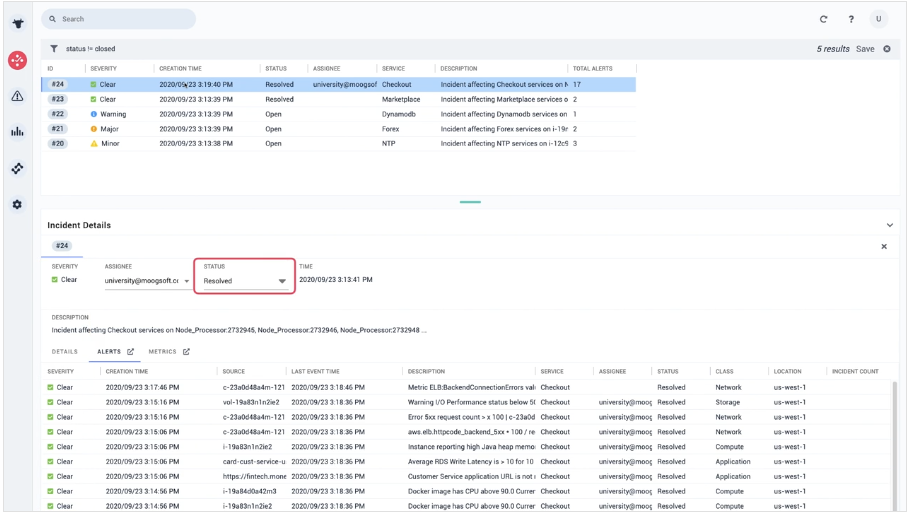Screen dimensions: 909x519
Task: Sort incidents by Total Alerts column header
Action: point(592,68)
